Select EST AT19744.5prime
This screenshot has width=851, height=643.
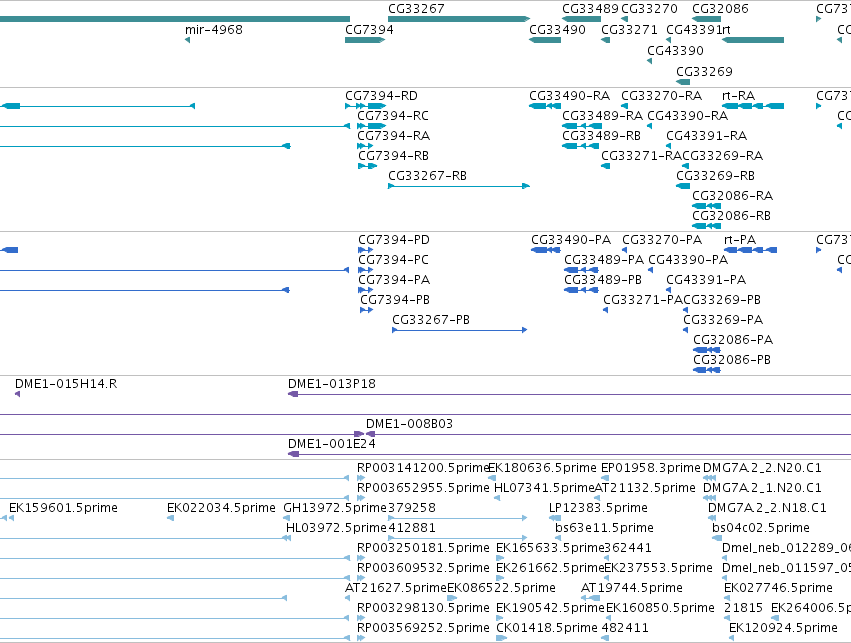[632, 589]
